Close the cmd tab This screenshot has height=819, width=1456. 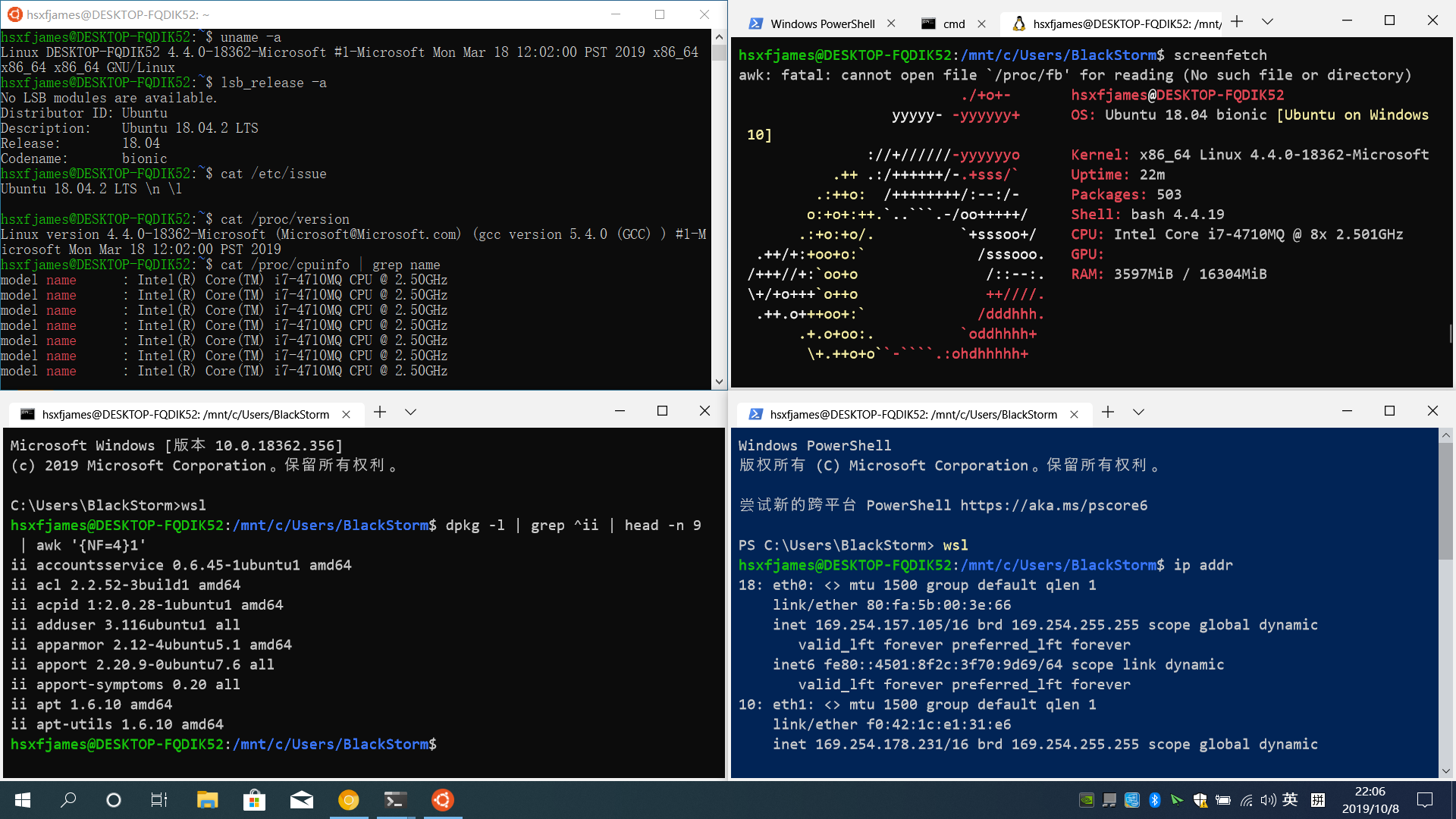981,24
